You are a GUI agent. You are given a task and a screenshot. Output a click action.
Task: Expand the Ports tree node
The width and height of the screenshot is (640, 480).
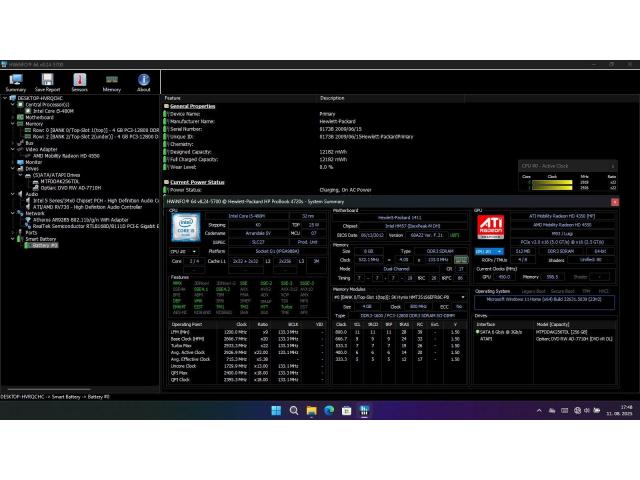tap(13, 232)
